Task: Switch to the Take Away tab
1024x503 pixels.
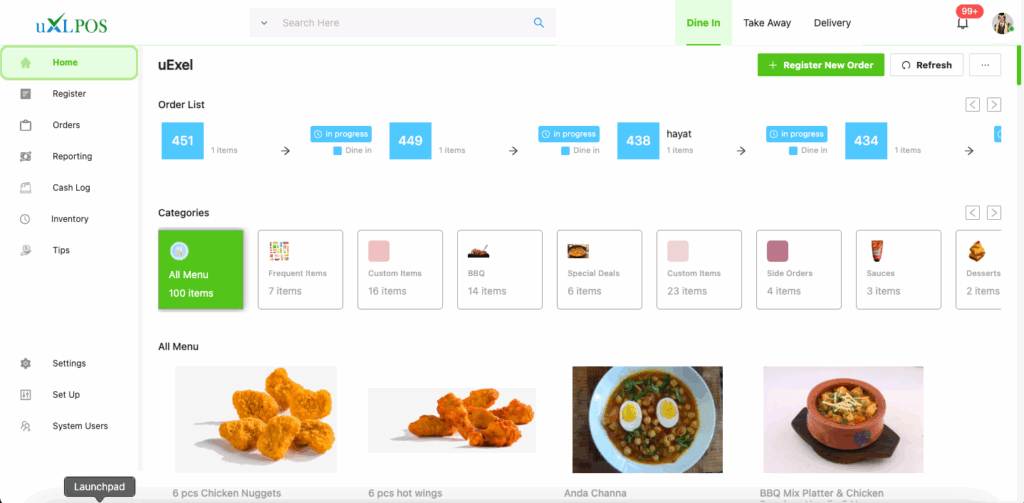Action: pos(767,23)
